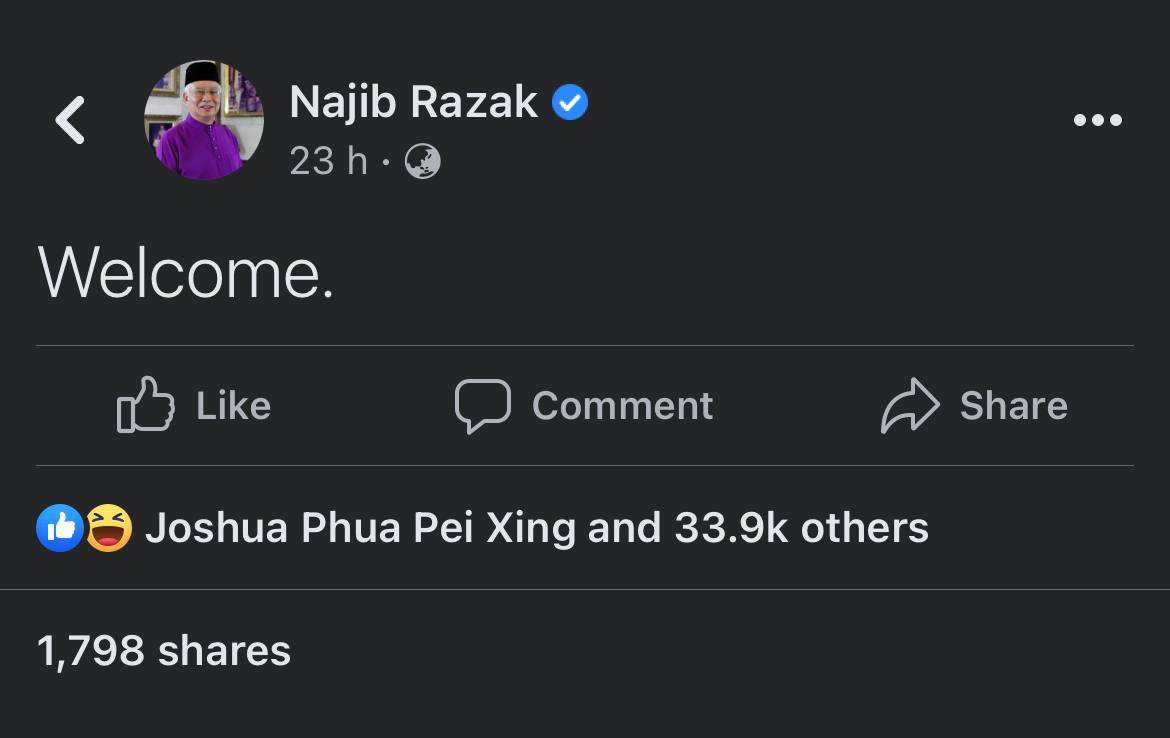The height and width of the screenshot is (738, 1170).
Task: Tap the thumbs-up Like icon
Action: [x=146, y=405]
